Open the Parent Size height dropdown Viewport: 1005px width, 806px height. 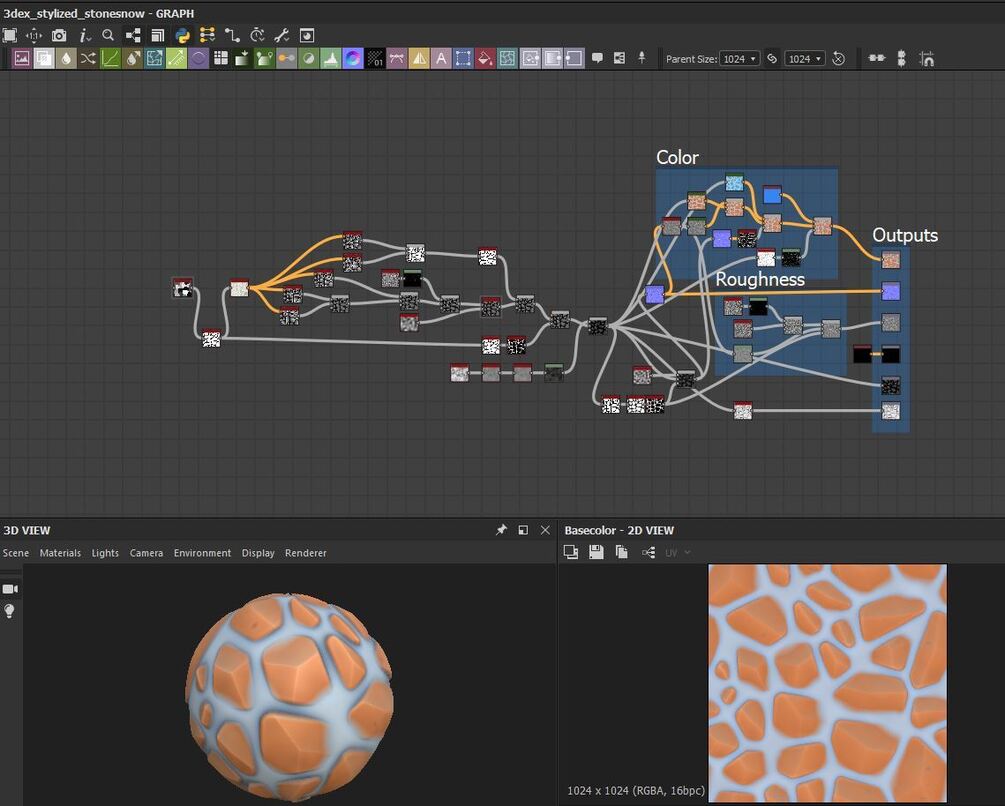click(x=804, y=59)
